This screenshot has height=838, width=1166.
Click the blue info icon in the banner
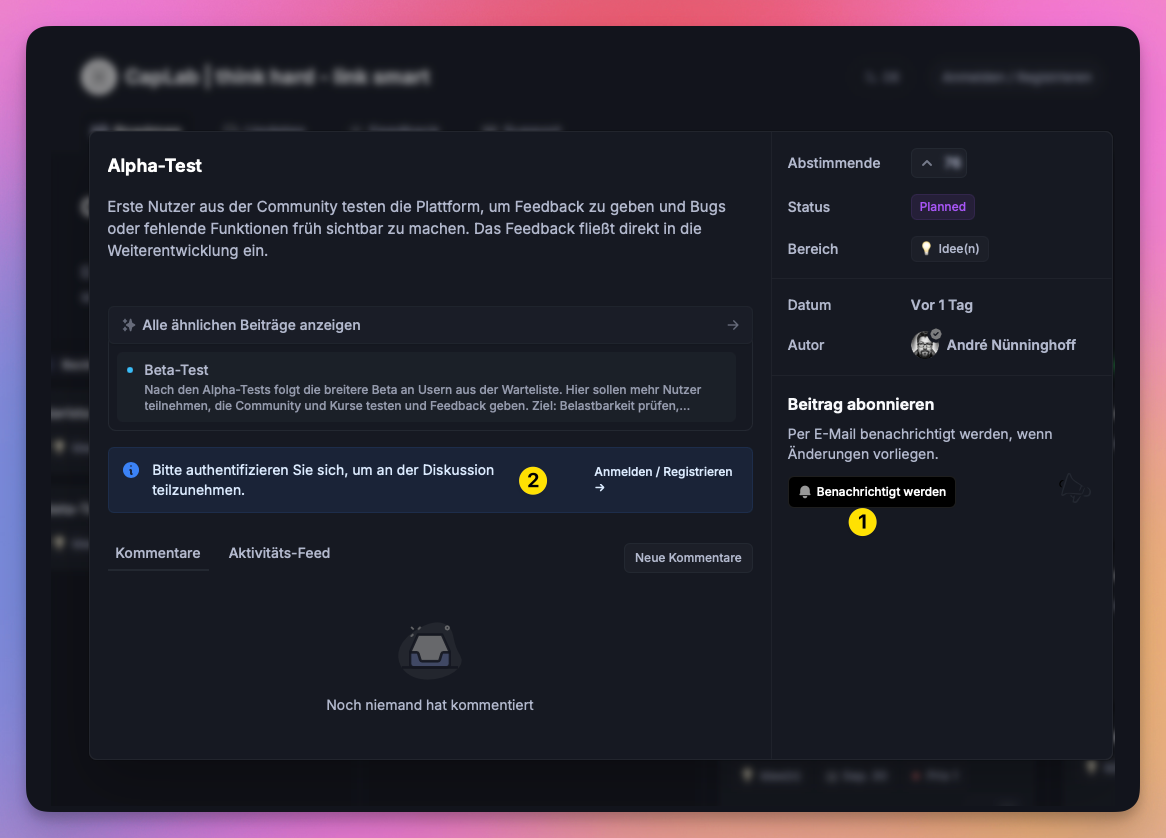[x=131, y=470]
